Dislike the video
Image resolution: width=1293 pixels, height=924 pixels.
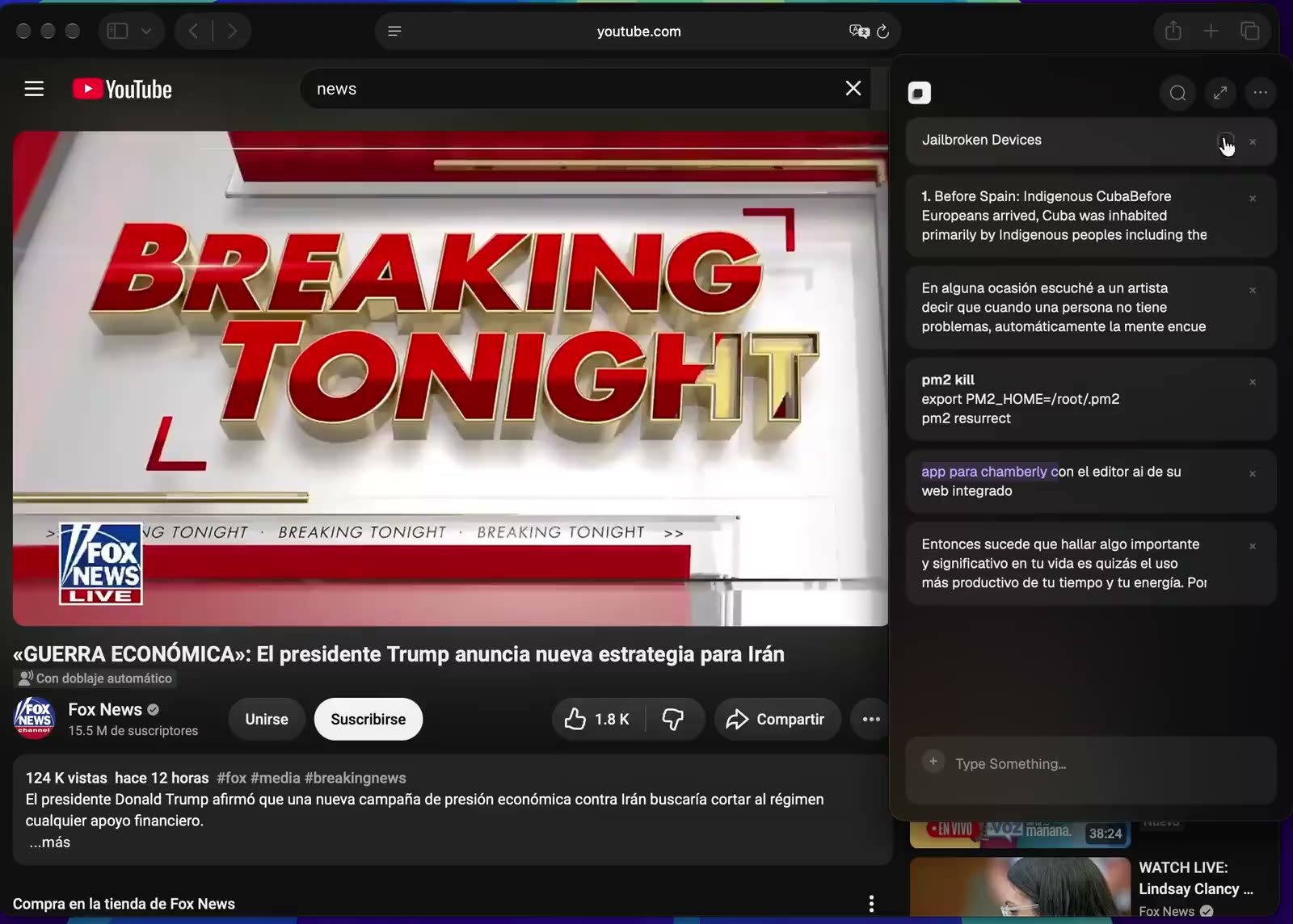(673, 719)
